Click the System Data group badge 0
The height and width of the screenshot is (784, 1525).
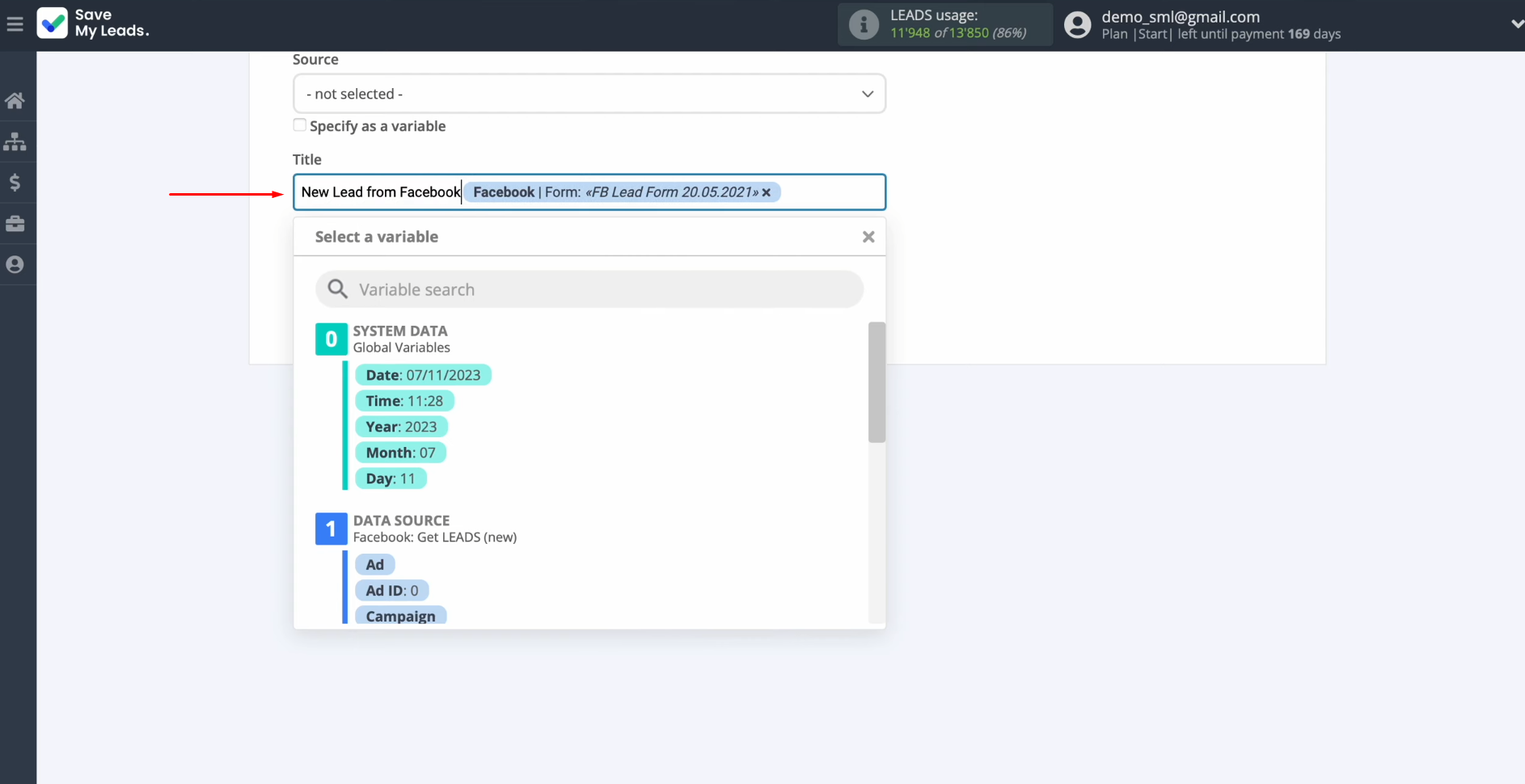tap(331, 339)
